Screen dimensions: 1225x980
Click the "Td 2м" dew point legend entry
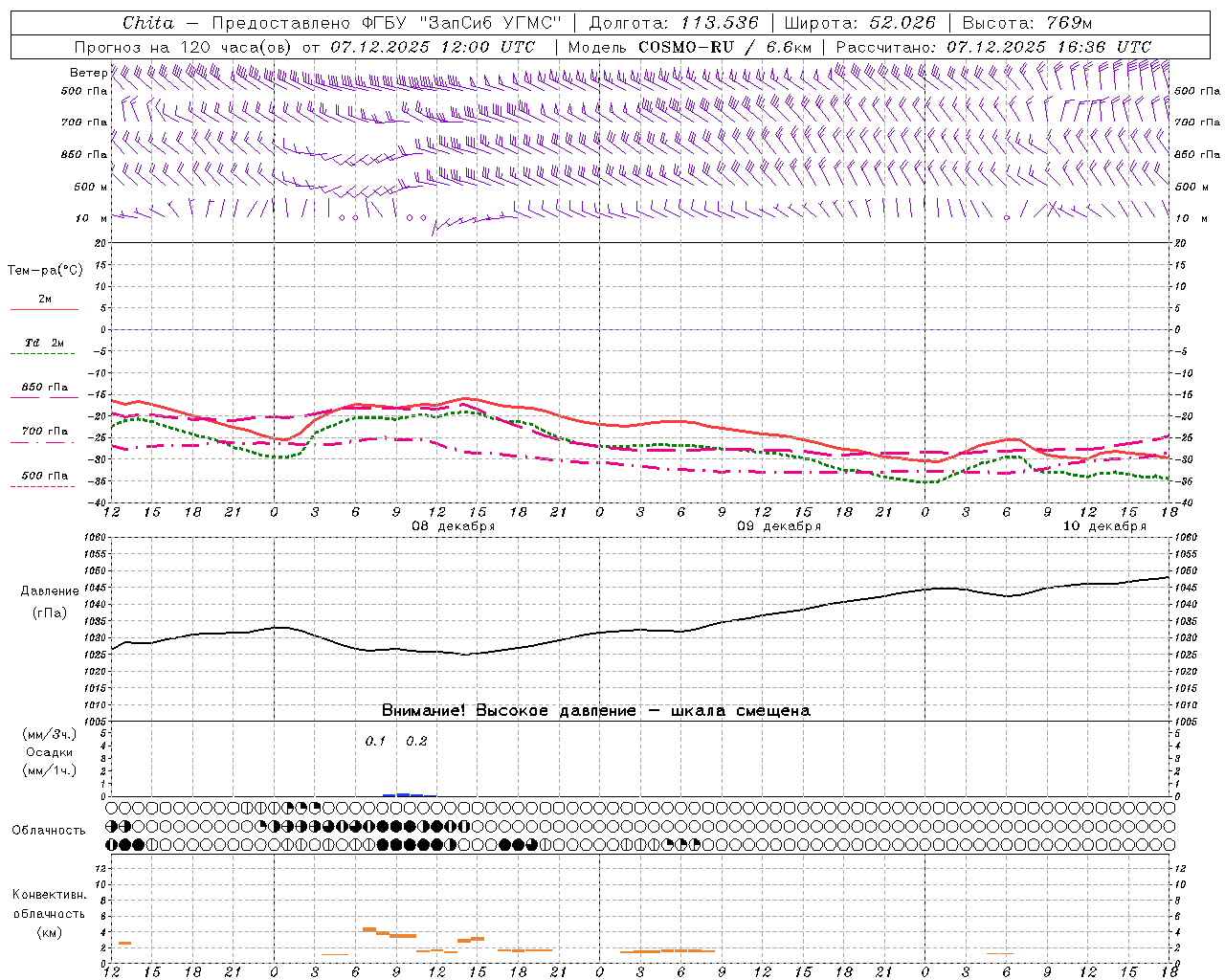pos(44,343)
